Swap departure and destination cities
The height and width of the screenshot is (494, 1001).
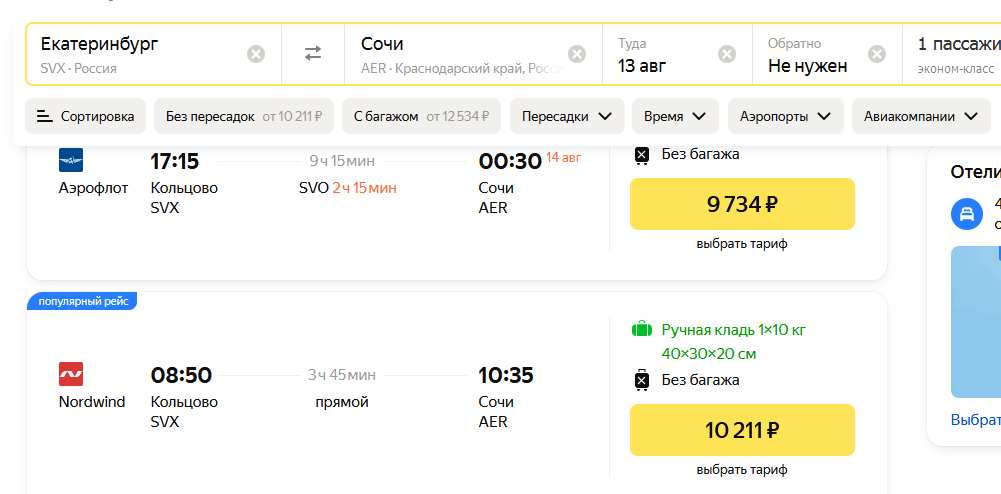(313, 54)
